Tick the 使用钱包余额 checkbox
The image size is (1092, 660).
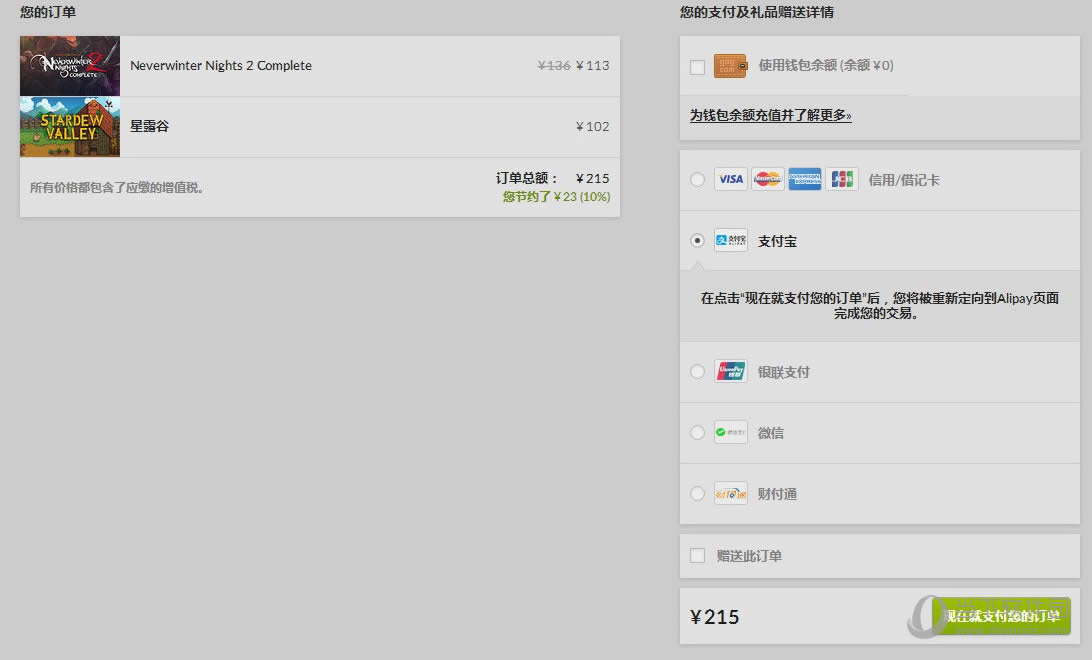697,67
